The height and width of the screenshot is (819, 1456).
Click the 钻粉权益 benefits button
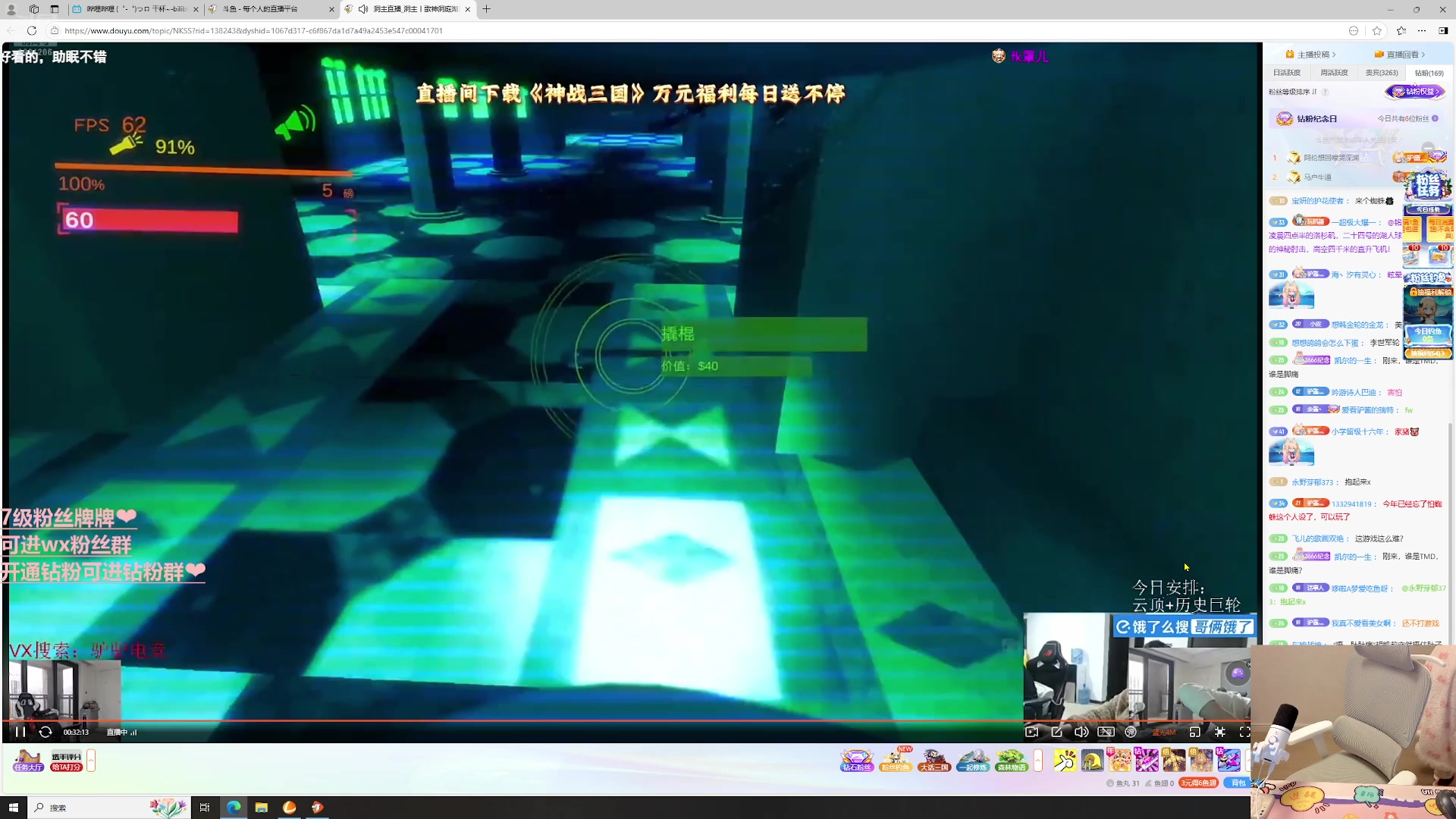pyautogui.click(x=1415, y=92)
